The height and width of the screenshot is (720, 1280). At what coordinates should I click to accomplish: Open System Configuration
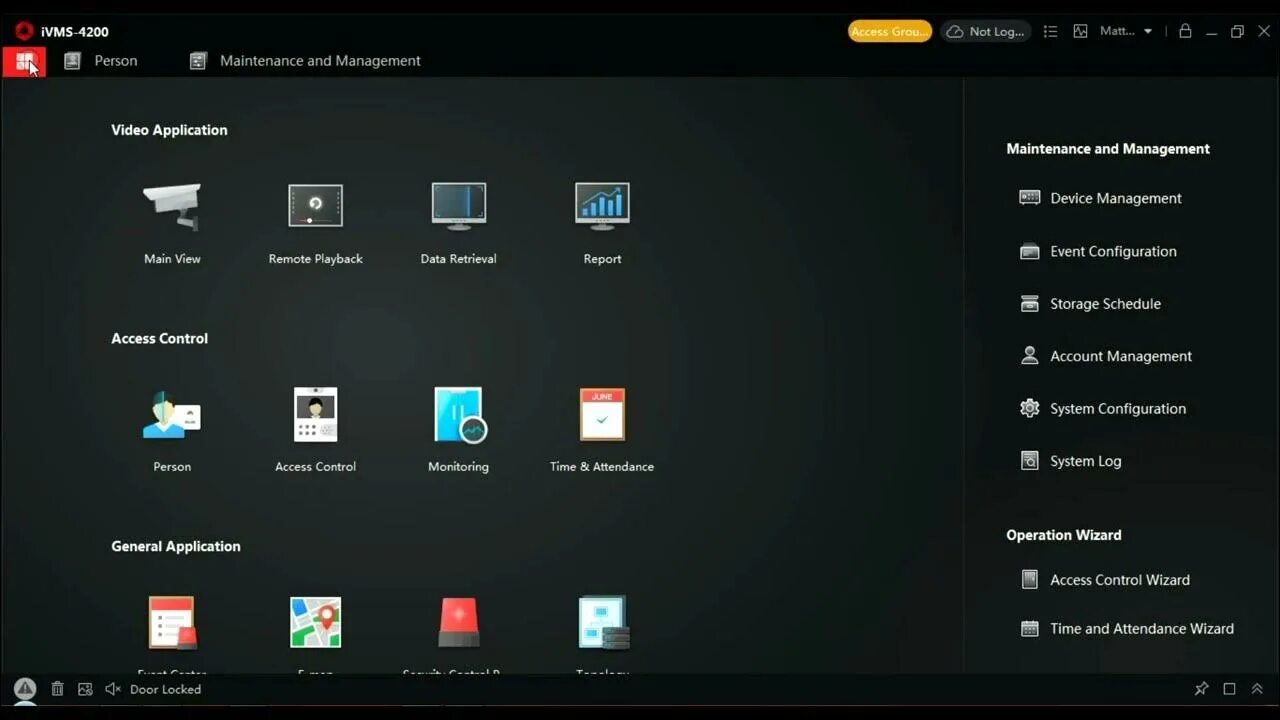point(1103,408)
